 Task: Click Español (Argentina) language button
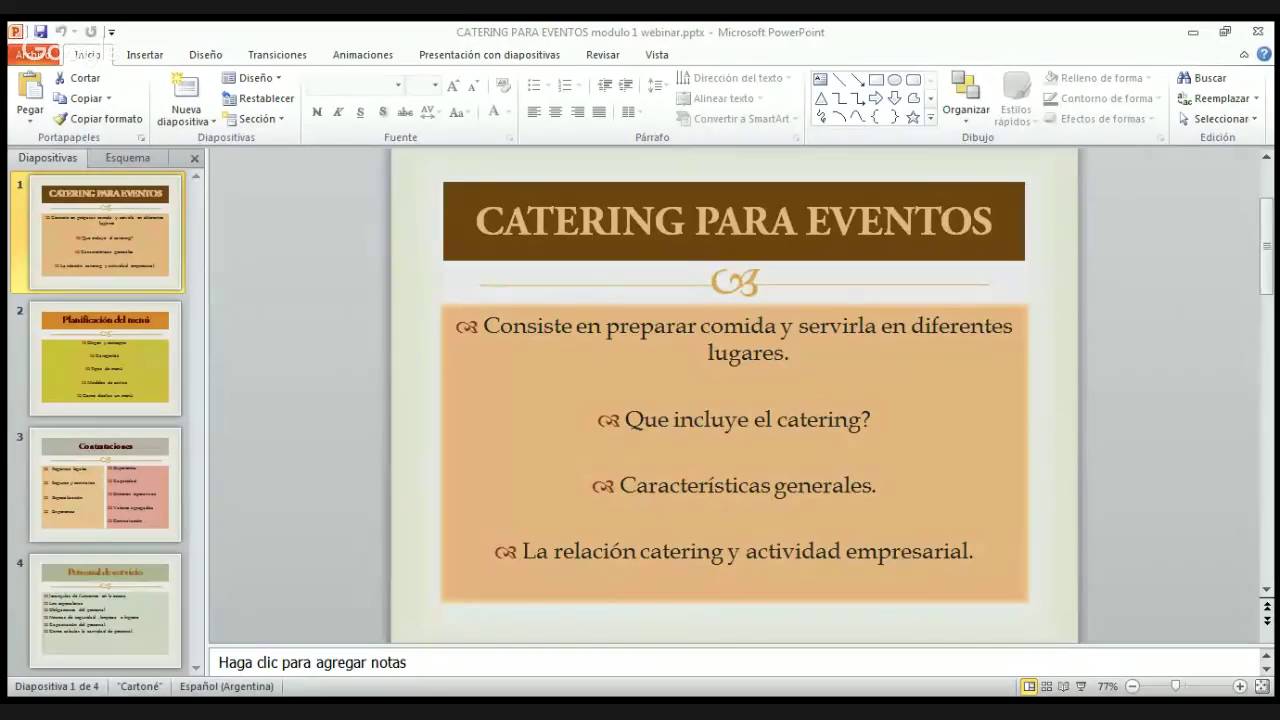[x=227, y=687]
